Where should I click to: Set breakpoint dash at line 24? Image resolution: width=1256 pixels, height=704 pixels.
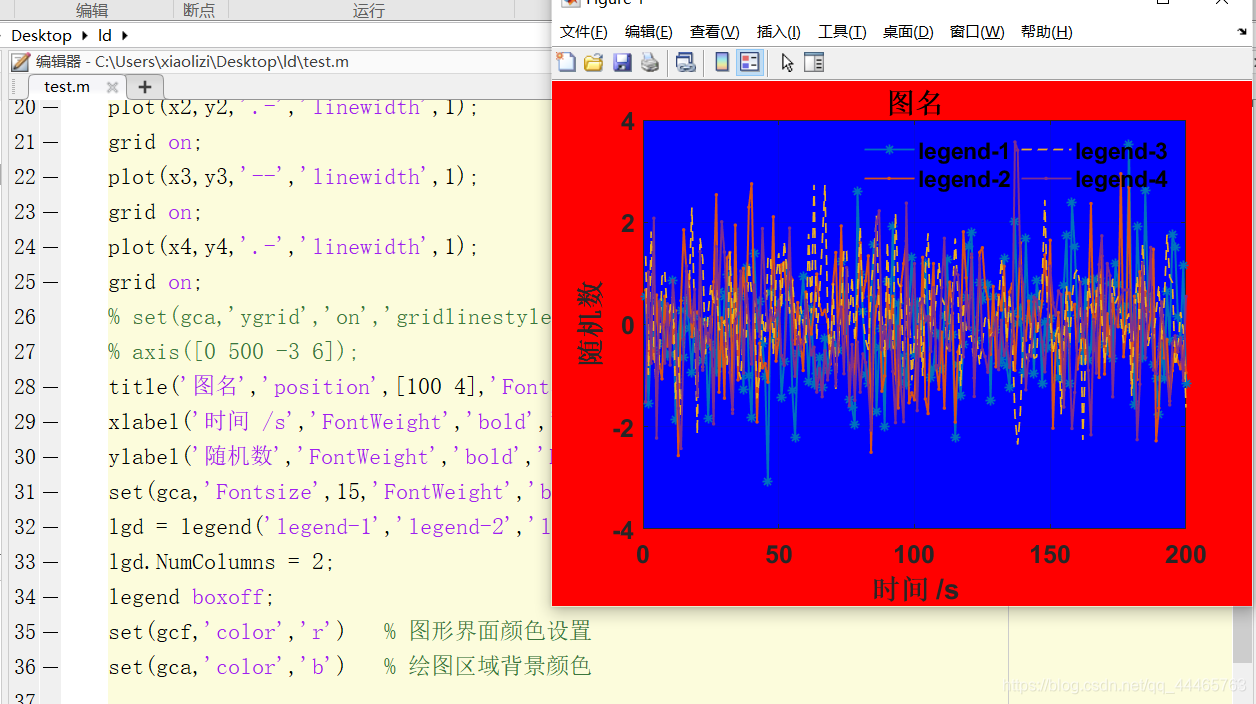tap(50, 247)
